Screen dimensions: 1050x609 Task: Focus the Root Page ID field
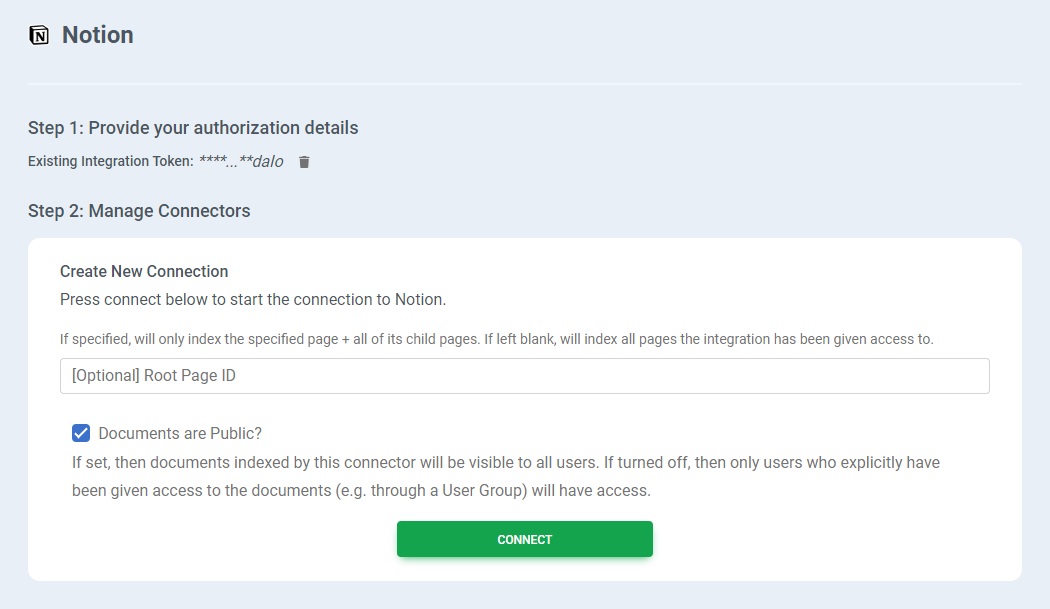coord(524,376)
